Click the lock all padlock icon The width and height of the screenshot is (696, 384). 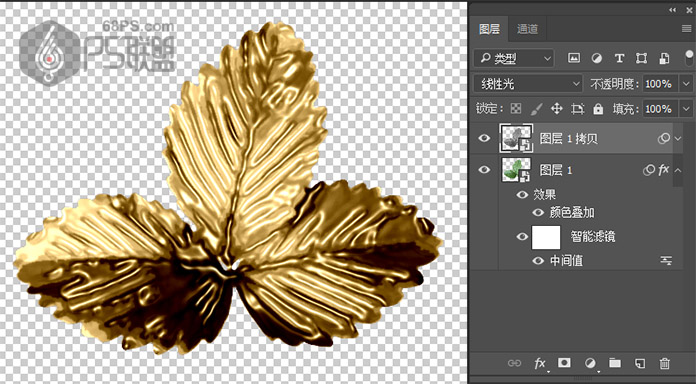598,109
